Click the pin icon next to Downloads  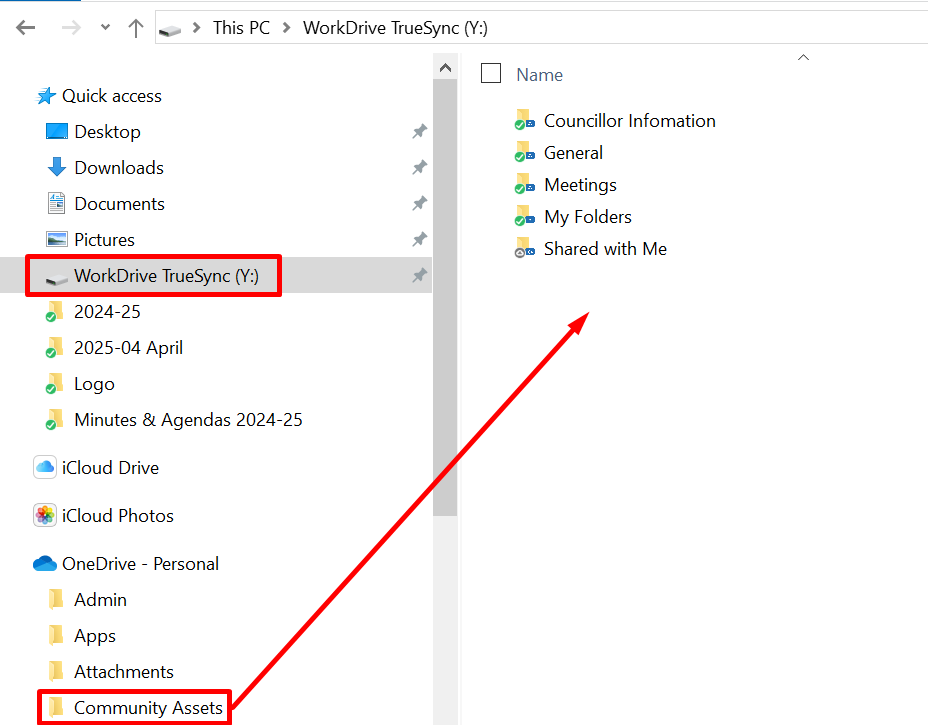[420, 167]
